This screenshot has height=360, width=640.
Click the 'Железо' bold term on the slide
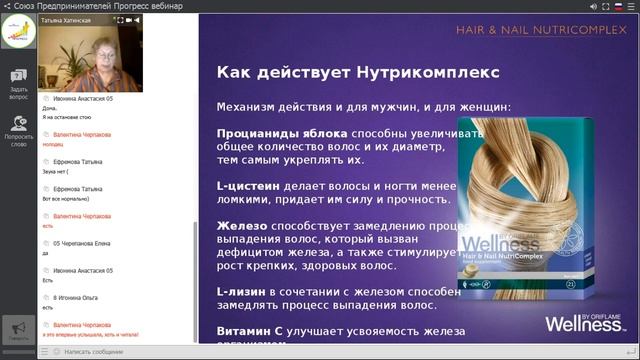coord(242,226)
